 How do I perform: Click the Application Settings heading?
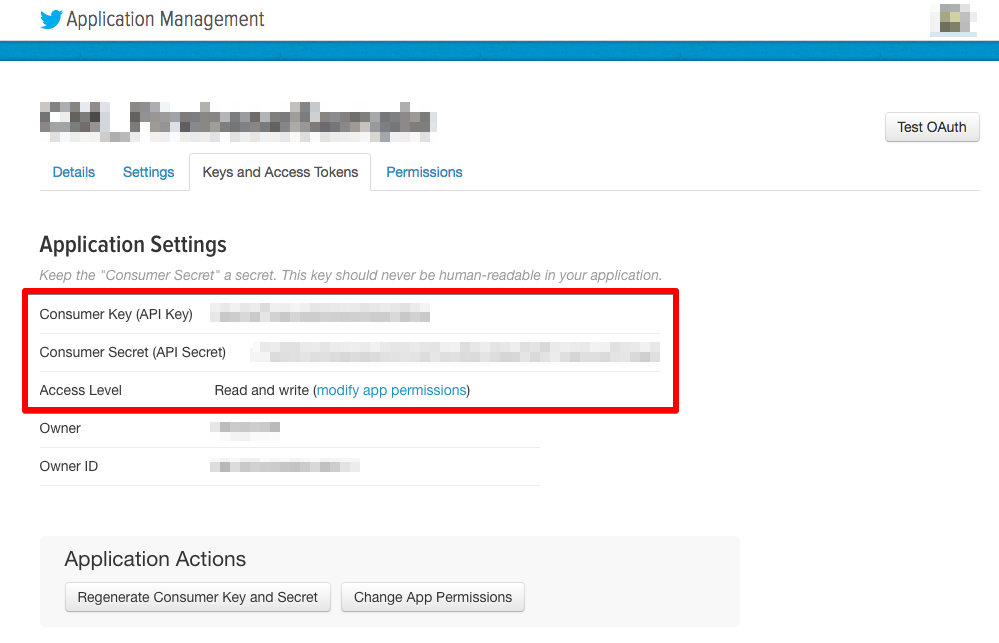tap(133, 245)
